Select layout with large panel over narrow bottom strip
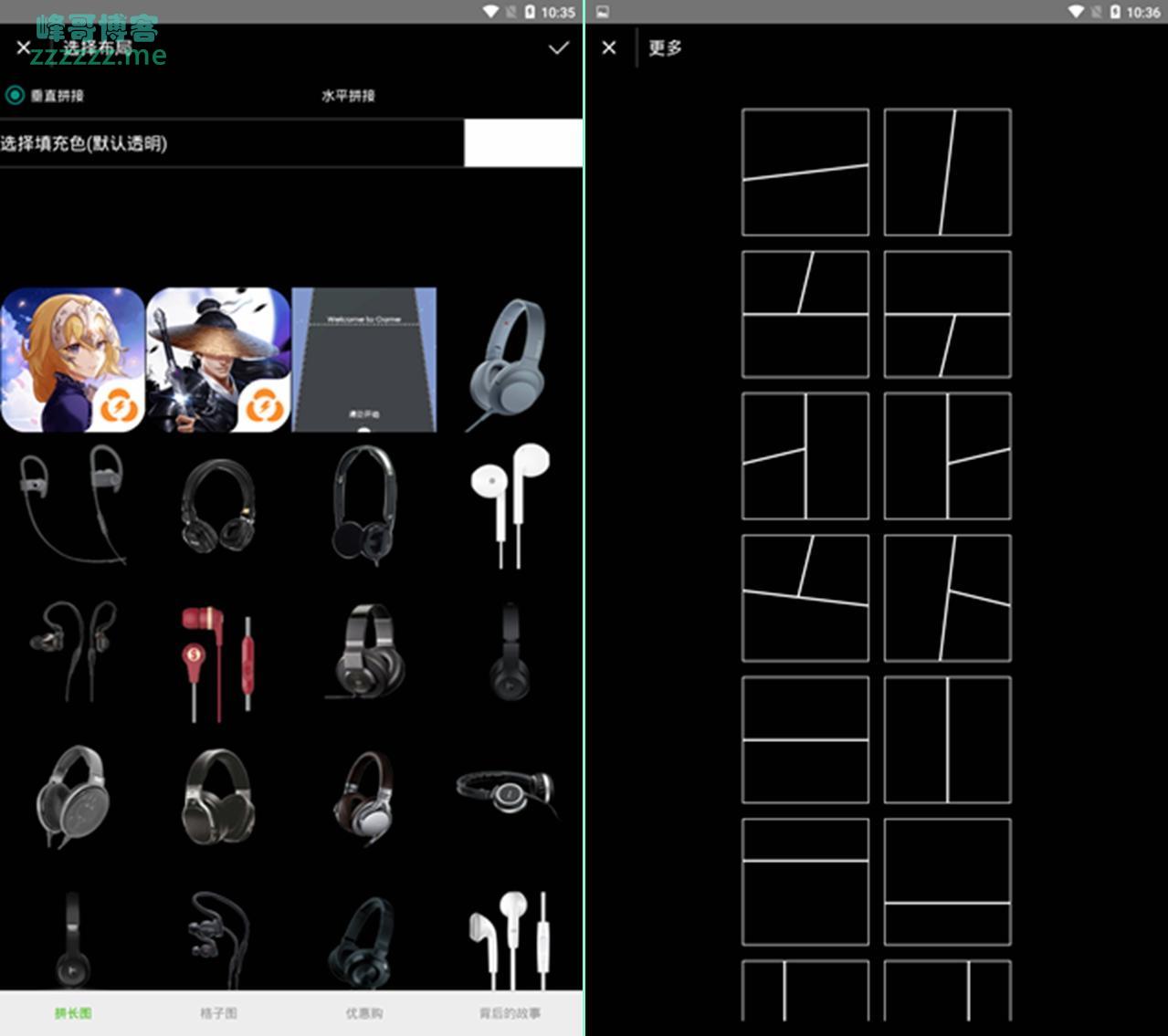The image size is (1168, 1036). pos(948,882)
